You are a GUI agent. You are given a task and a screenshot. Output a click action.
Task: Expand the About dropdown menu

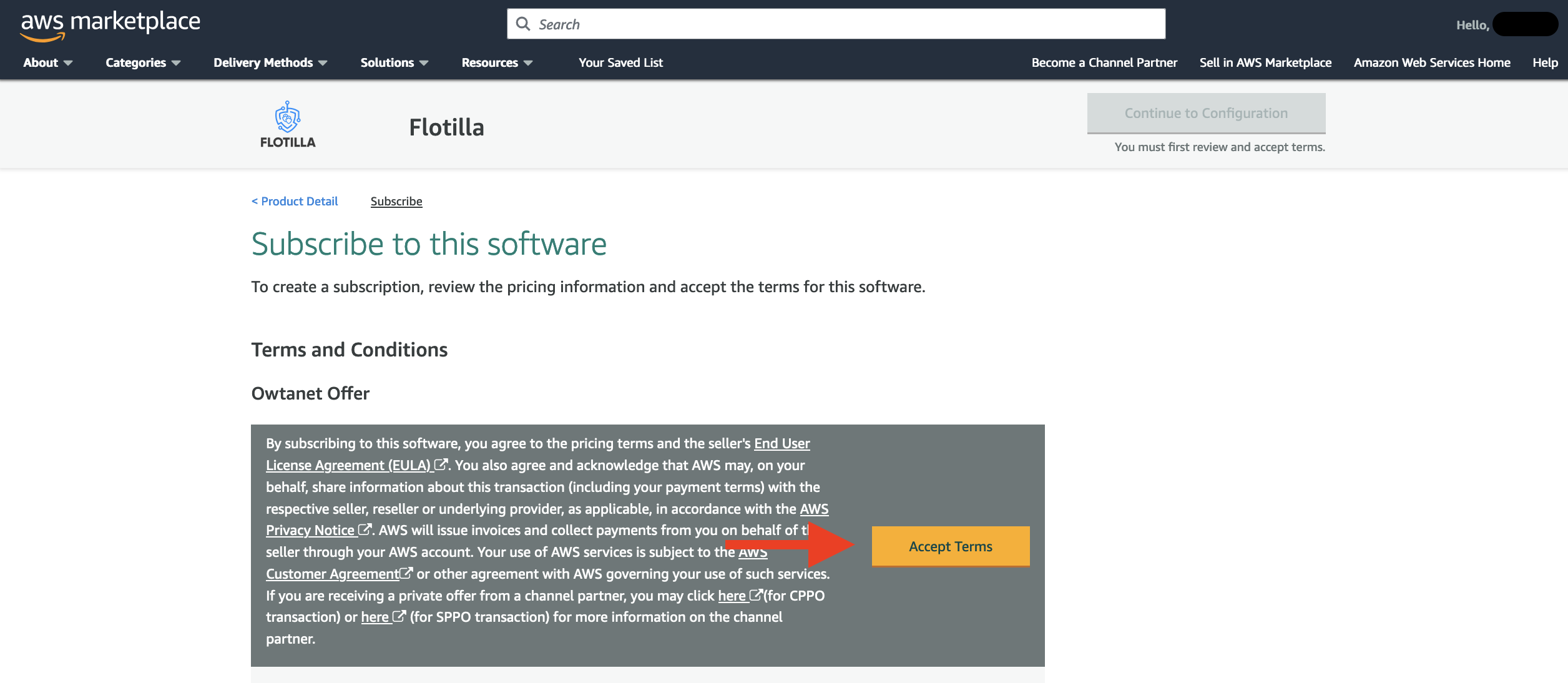pyautogui.click(x=48, y=62)
